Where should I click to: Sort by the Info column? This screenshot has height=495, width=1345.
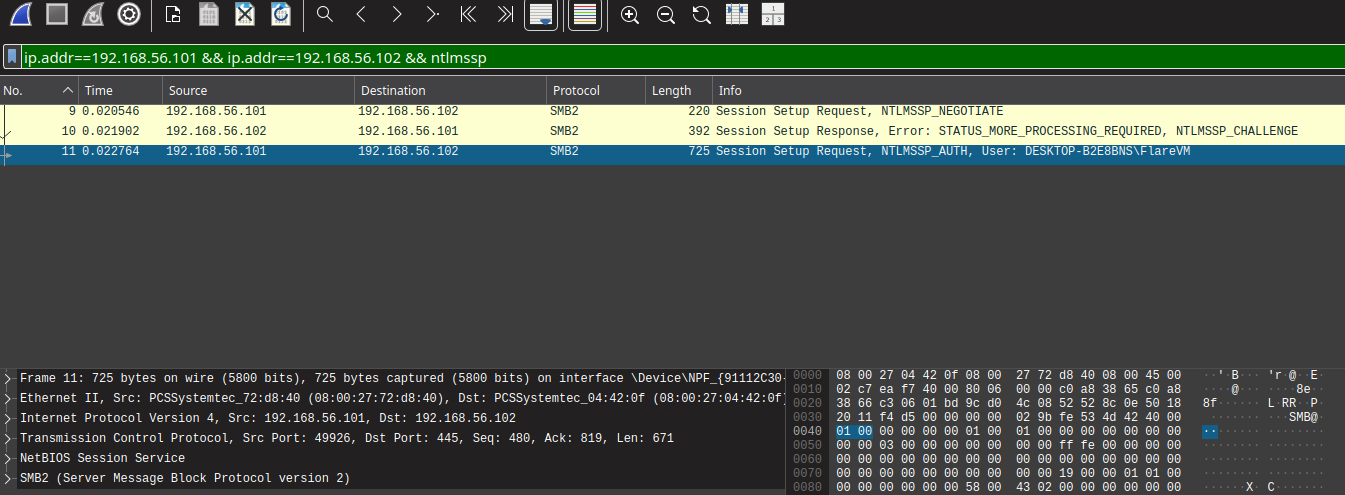coord(1028,90)
